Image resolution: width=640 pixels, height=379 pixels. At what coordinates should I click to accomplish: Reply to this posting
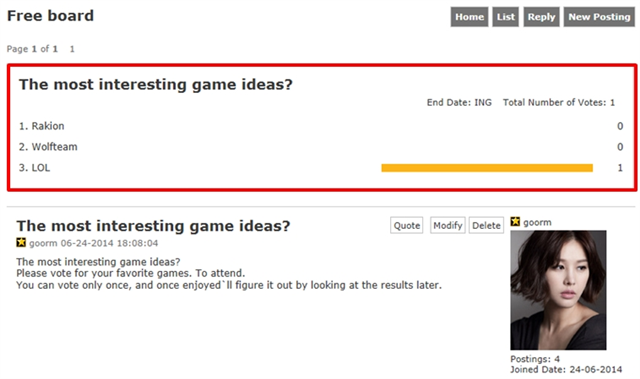click(541, 17)
